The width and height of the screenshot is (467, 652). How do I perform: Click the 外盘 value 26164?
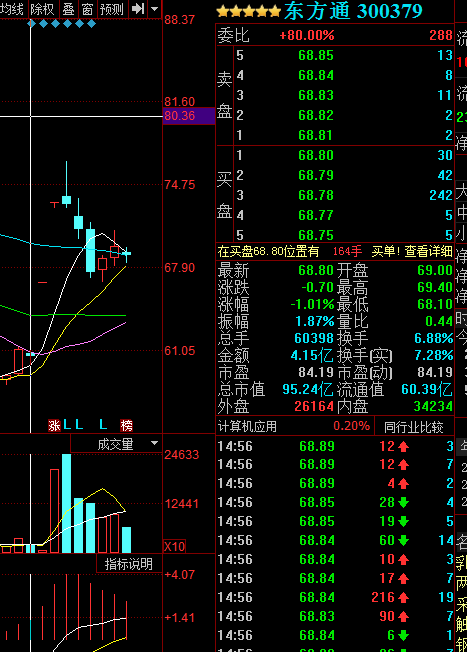click(314, 406)
